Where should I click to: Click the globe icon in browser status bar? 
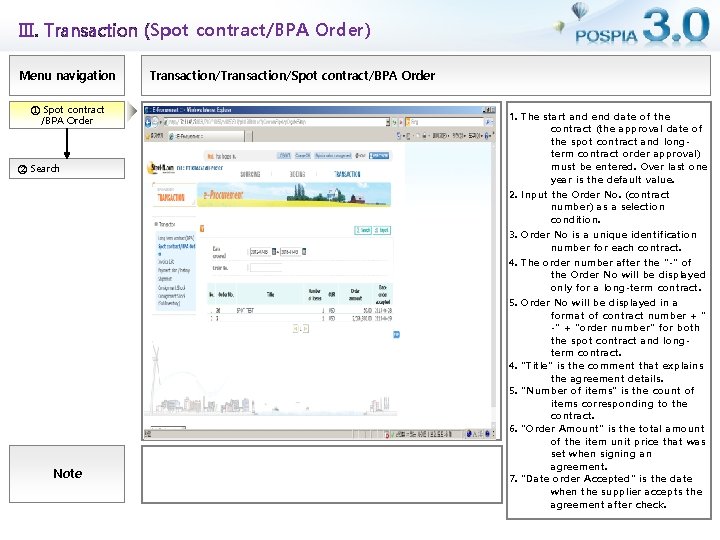pyautogui.click(x=469, y=433)
